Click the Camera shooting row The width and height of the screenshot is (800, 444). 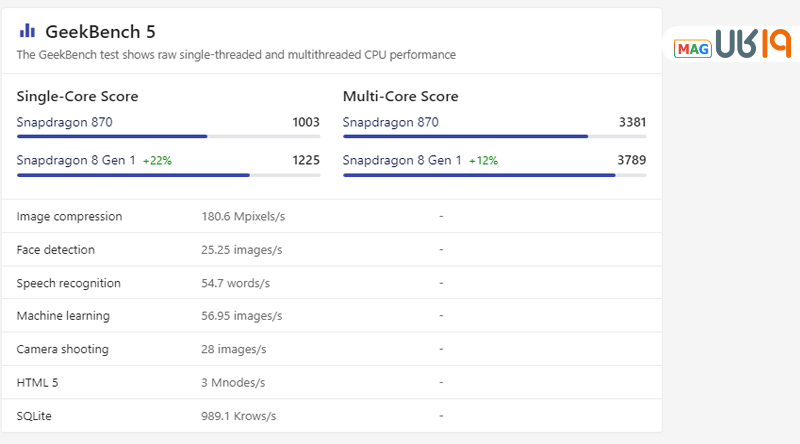(63, 349)
